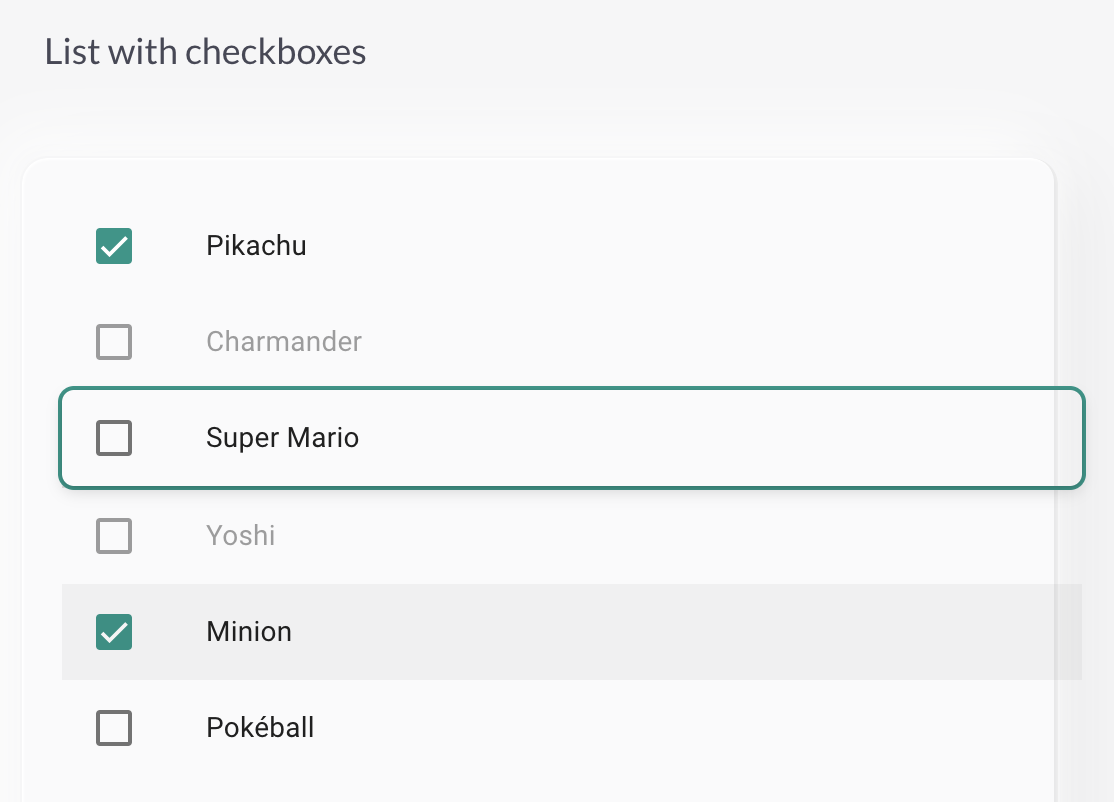Click the List with checkboxes heading
This screenshot has width=1114, height=802.
[x=204, y=51]
